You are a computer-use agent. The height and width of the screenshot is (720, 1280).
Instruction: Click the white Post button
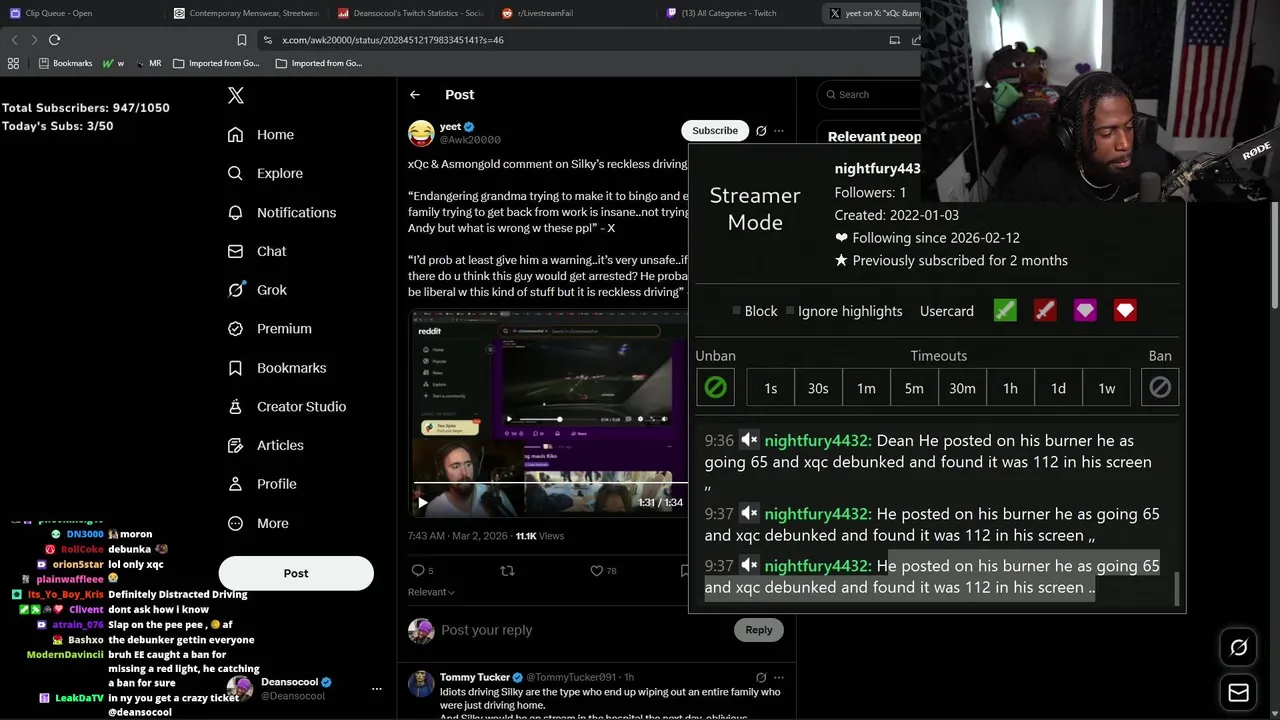[296, 573]
